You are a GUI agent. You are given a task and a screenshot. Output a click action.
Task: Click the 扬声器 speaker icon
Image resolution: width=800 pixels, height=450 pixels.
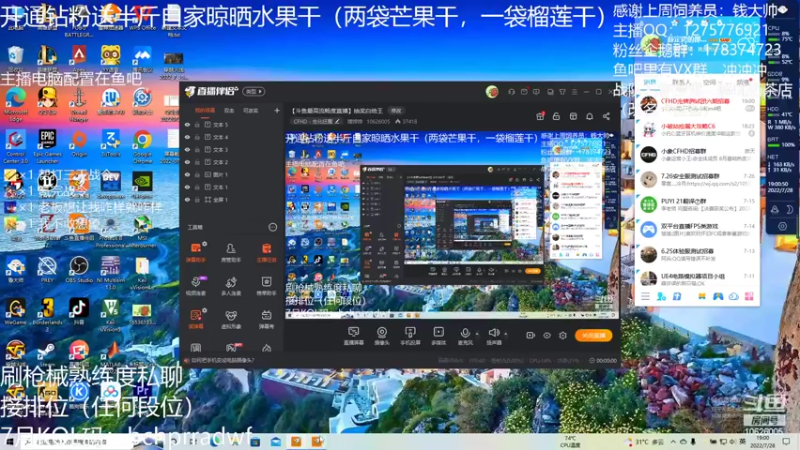point(493,333)
